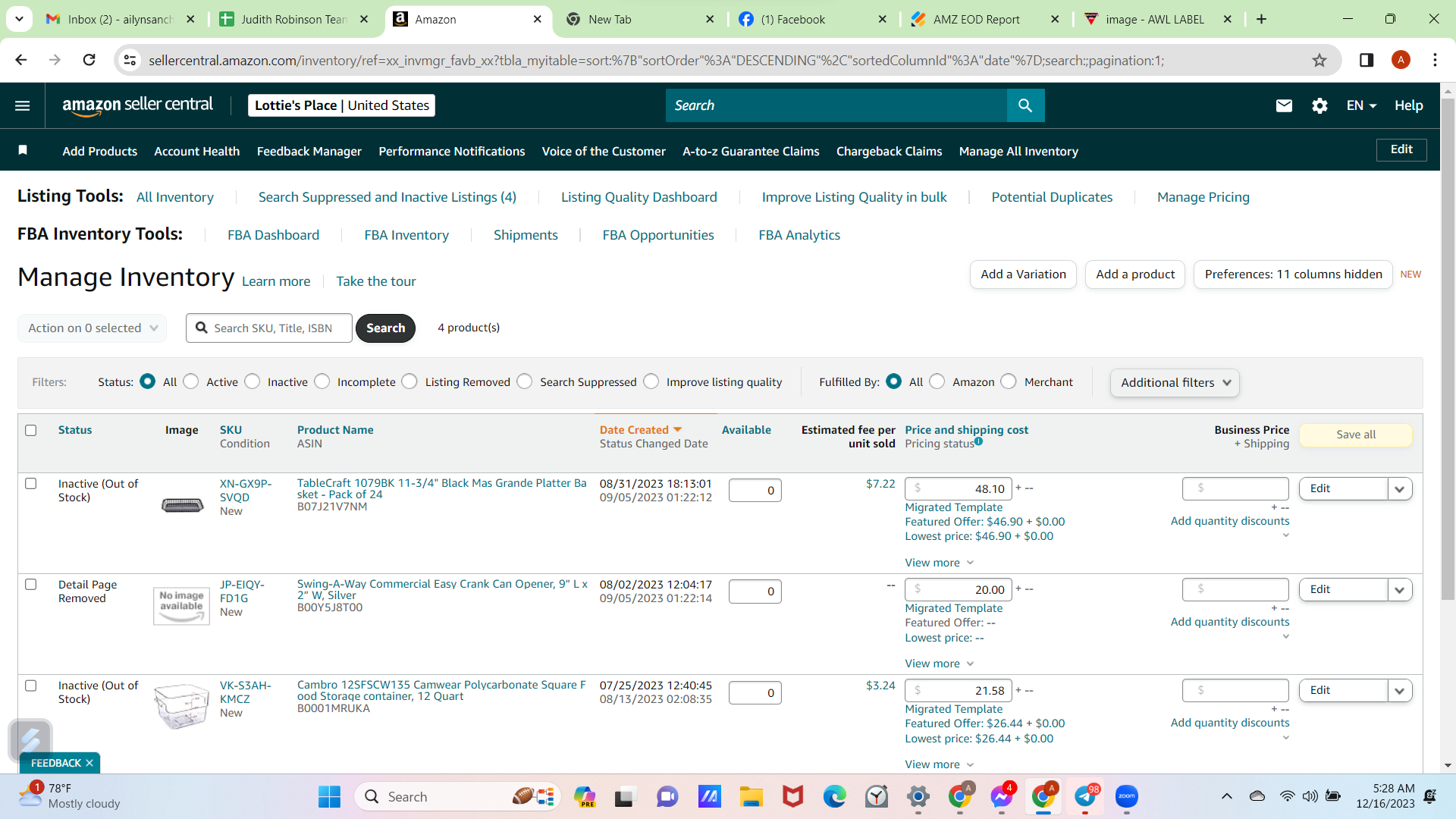
Task: Open Edit dropdown arrow for Cambro row
Action: (x=1400, y=691)
